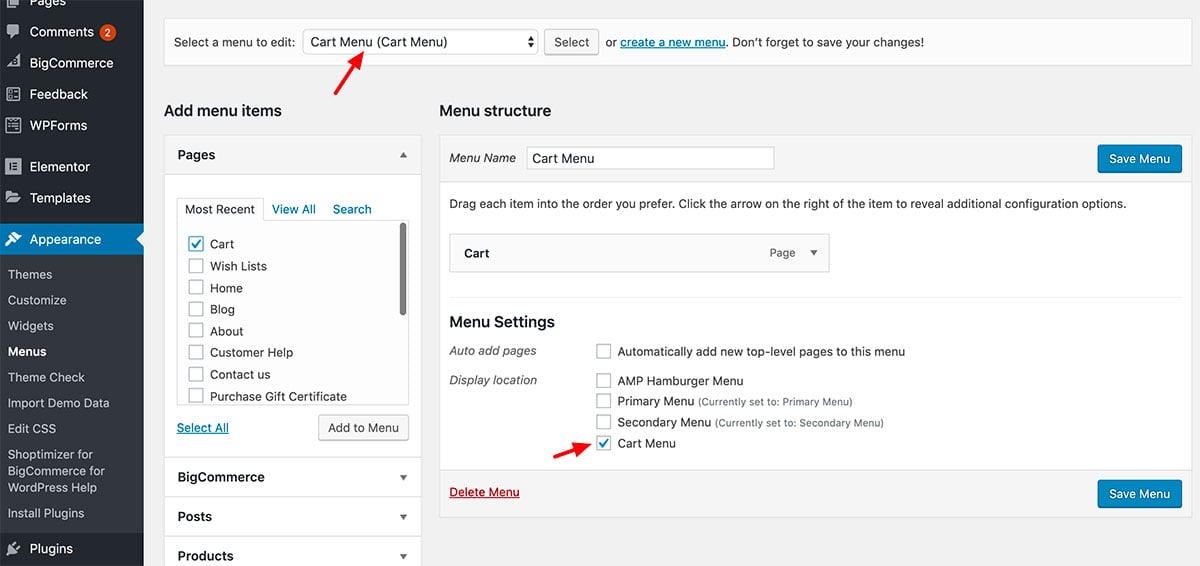Disable the Cart Menu display location
The image size is (1200, 566).
[603, 443]
